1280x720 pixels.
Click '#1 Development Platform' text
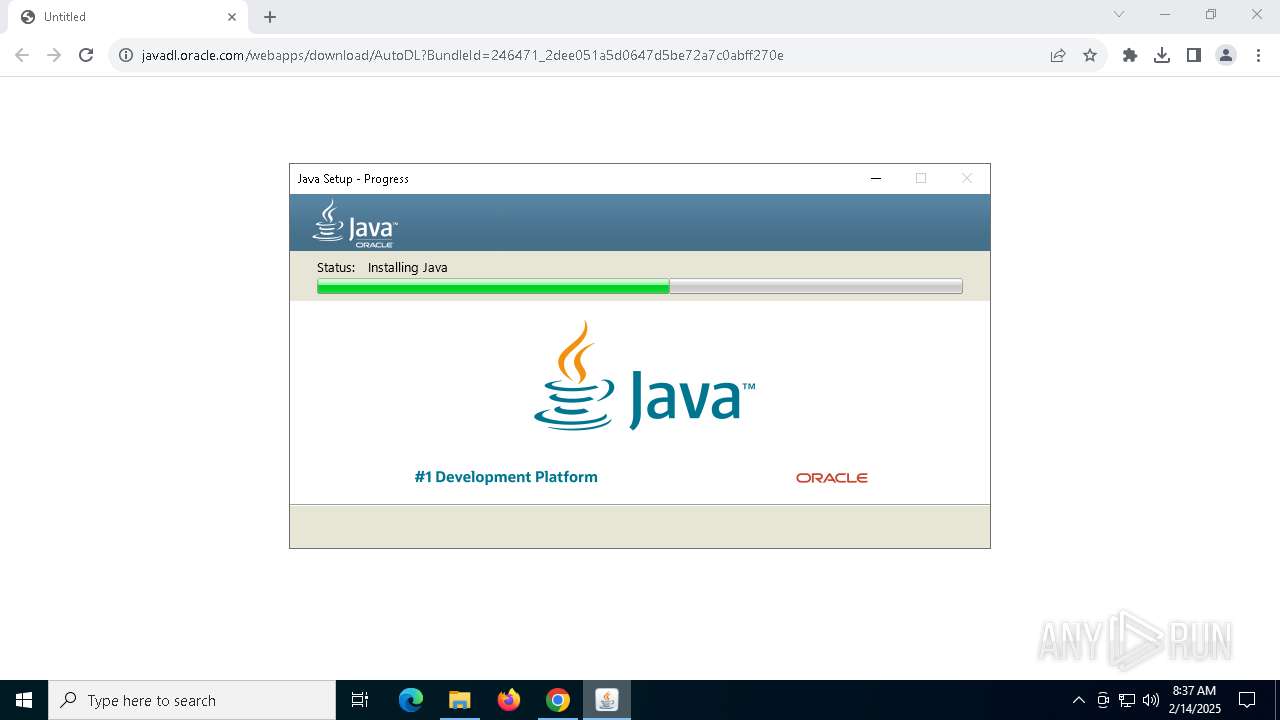coord(506,477)
